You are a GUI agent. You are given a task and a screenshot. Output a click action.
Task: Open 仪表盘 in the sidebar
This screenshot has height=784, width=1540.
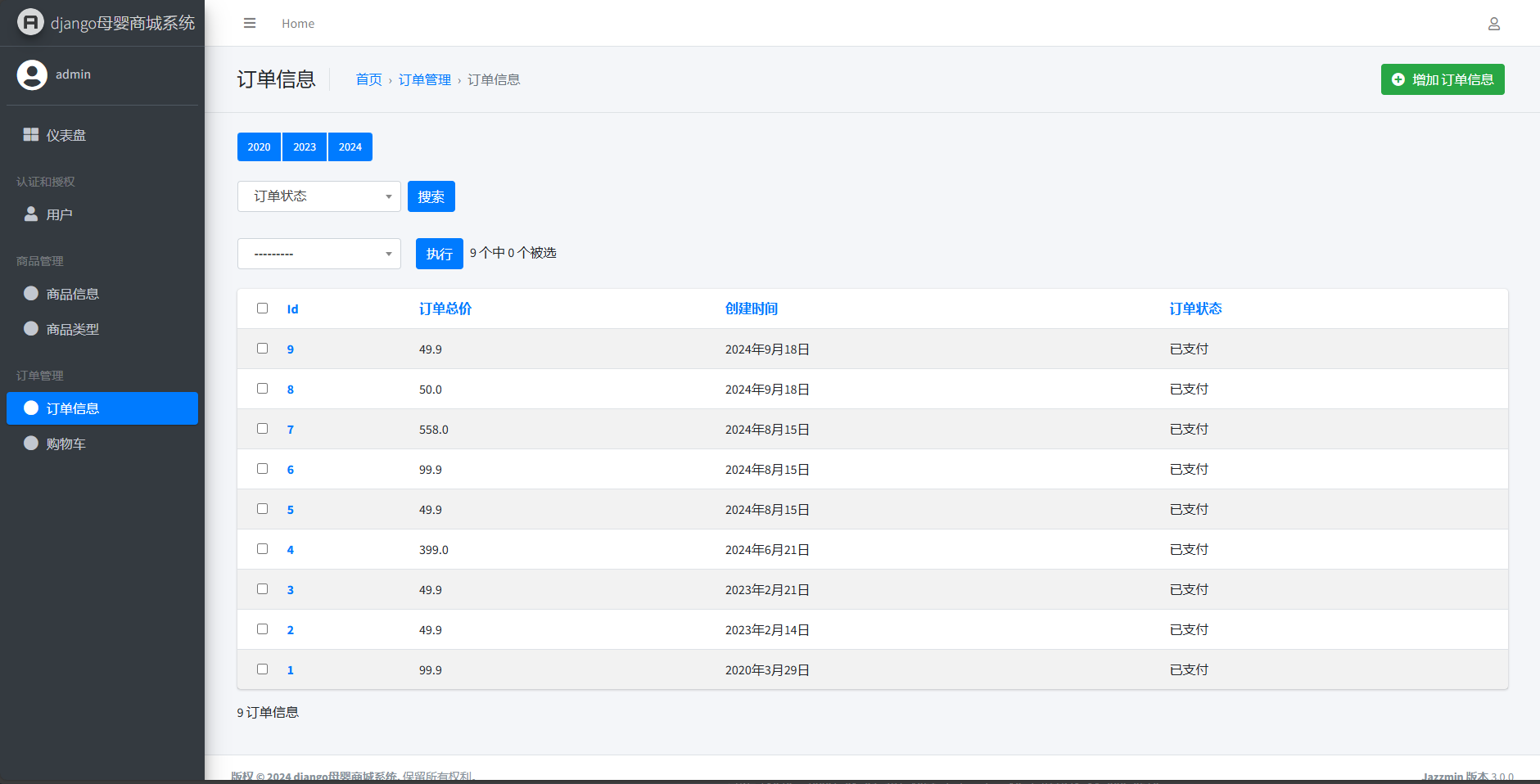(x=102, y=135)
